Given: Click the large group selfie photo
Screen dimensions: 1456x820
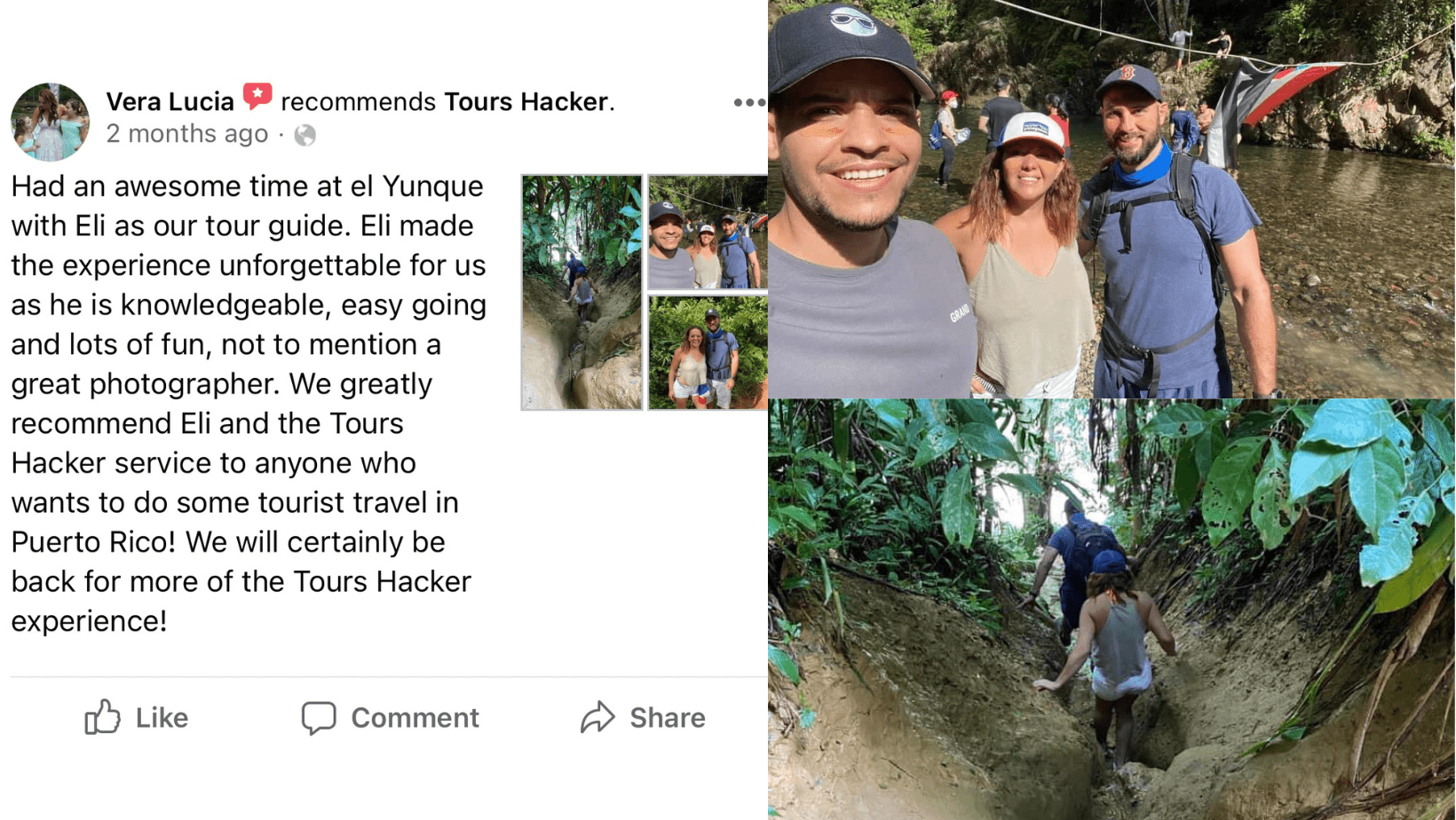Looking at the screenshot, I should click(x=1111, y=200).
